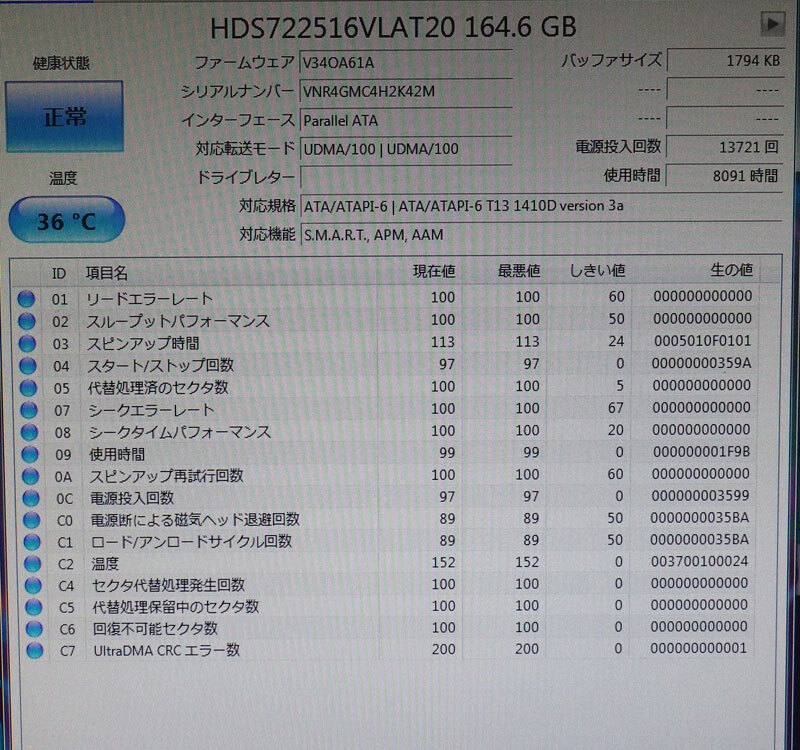
Task: Click the interface field Parallel ATA
Action: pyautogui.click(x=406, y=121)
